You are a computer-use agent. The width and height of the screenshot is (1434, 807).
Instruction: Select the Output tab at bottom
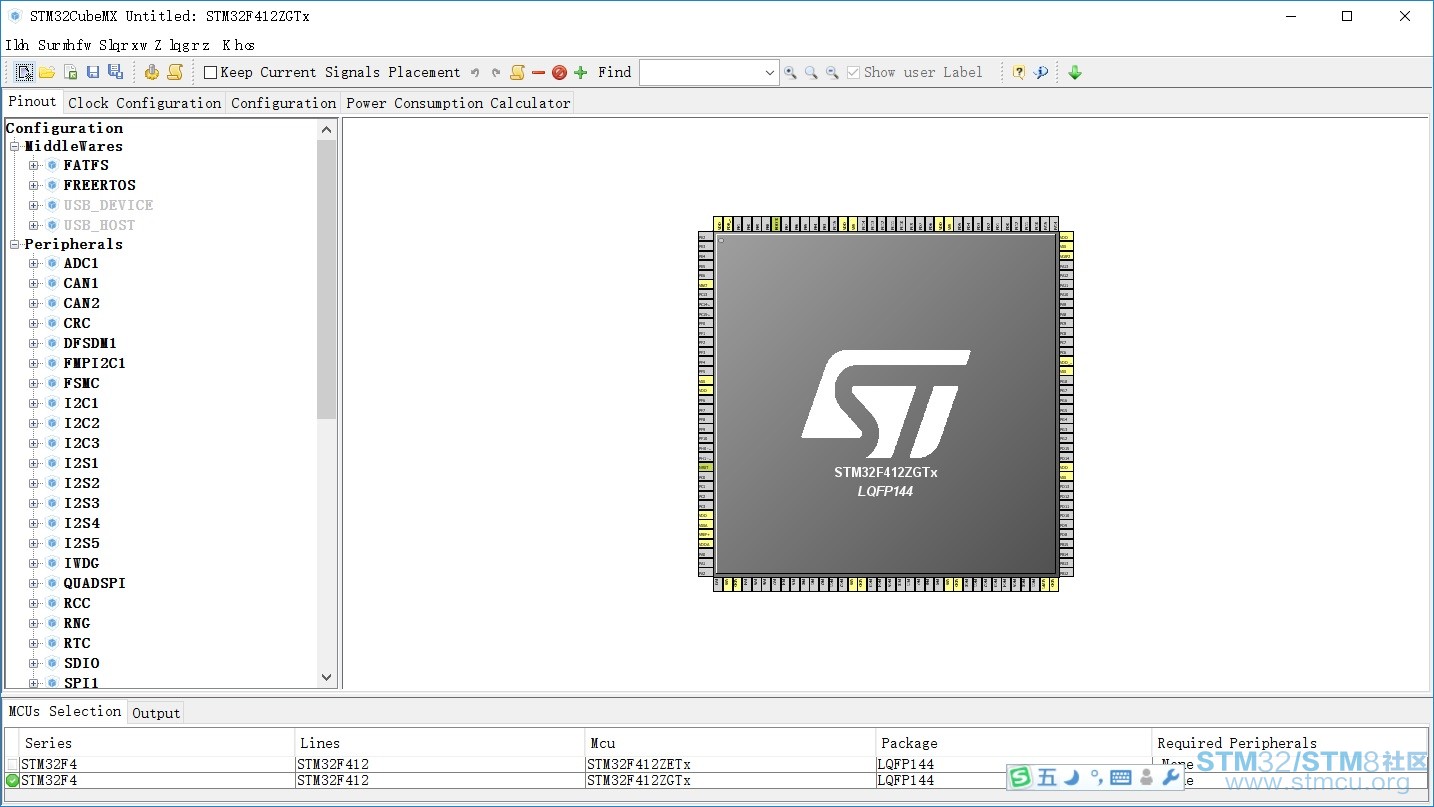click(156, 713)
